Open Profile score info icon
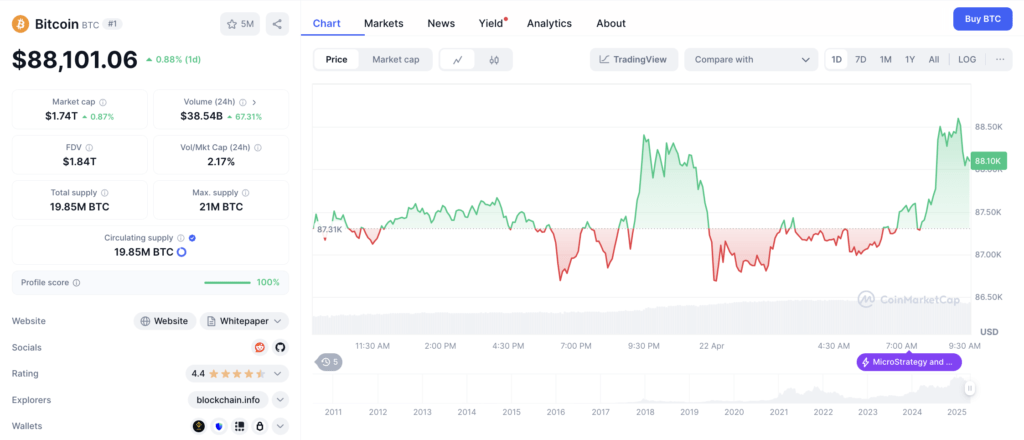 [76, 283]
